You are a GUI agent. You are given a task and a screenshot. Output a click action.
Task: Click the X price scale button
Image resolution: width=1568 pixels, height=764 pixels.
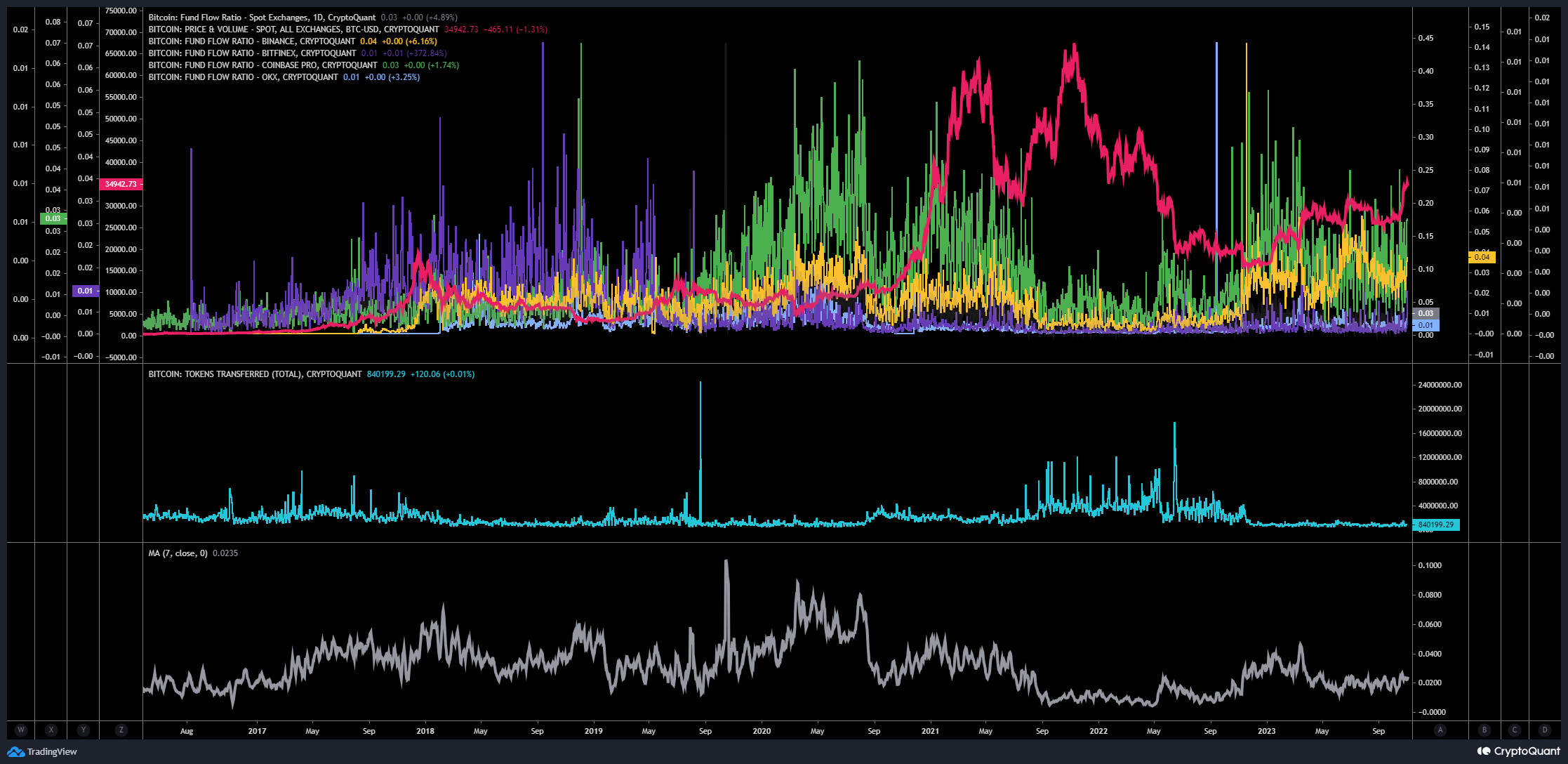click(51, 730)
